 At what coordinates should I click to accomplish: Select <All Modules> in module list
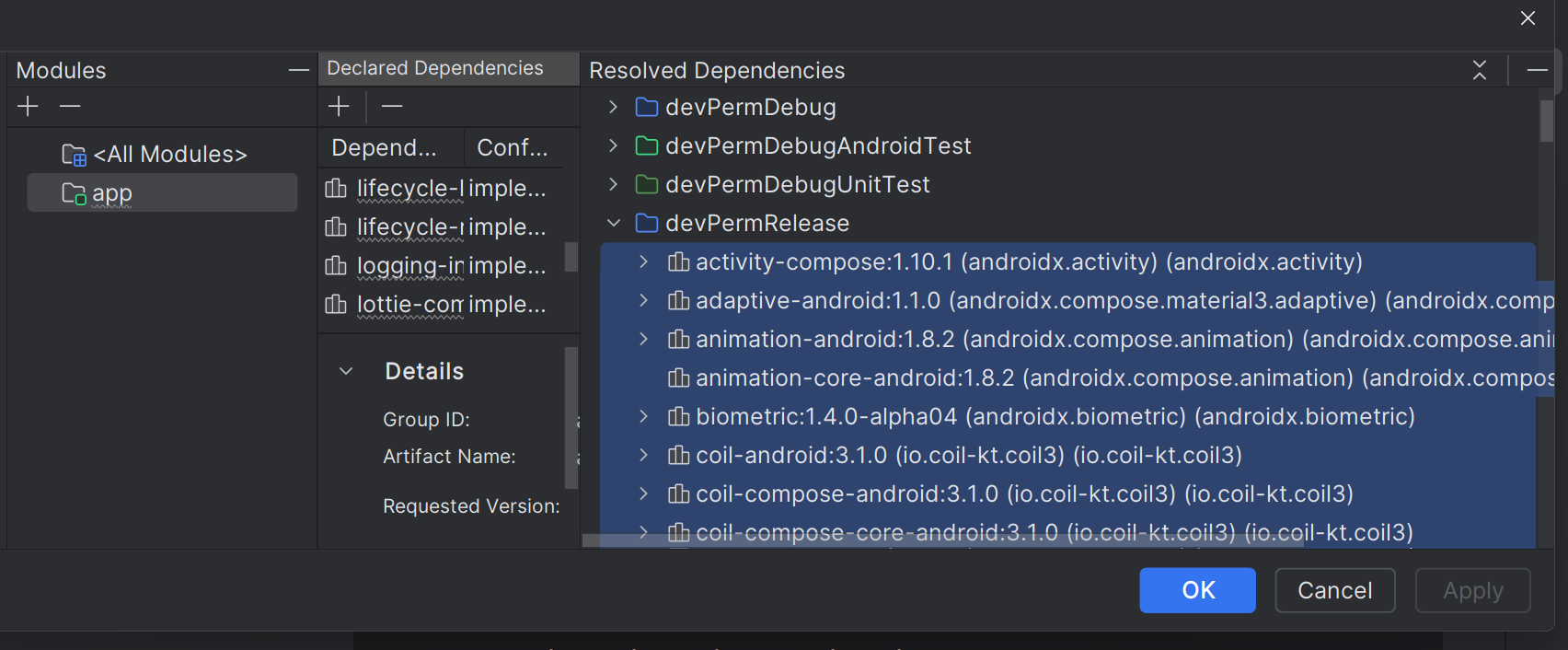tap(162, 155)
